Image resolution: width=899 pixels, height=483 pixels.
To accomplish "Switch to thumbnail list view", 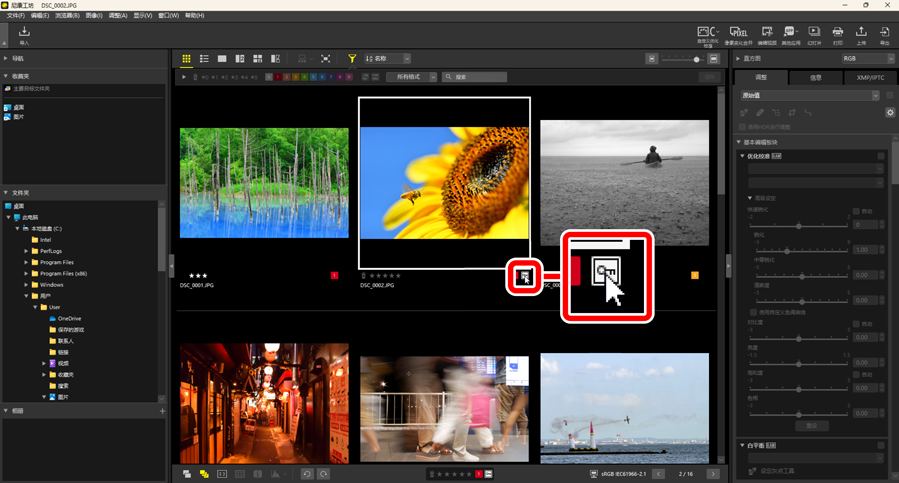I will [x=204, y=59].
